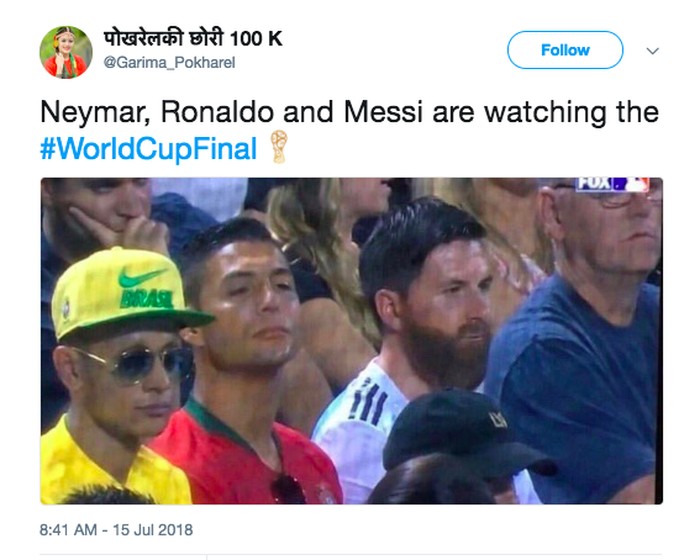Screen dimensions: 700x560
Task: Click the BRASIL text on the cap
Action: point(146,298)
